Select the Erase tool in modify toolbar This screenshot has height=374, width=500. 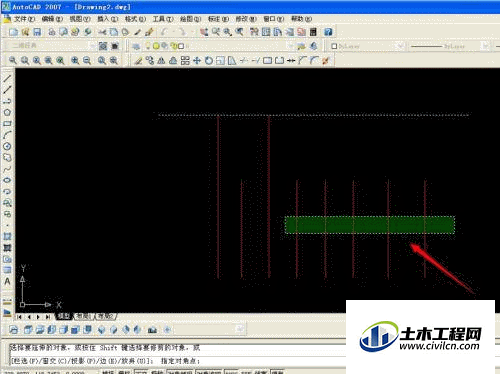click(x=138, y=61)
